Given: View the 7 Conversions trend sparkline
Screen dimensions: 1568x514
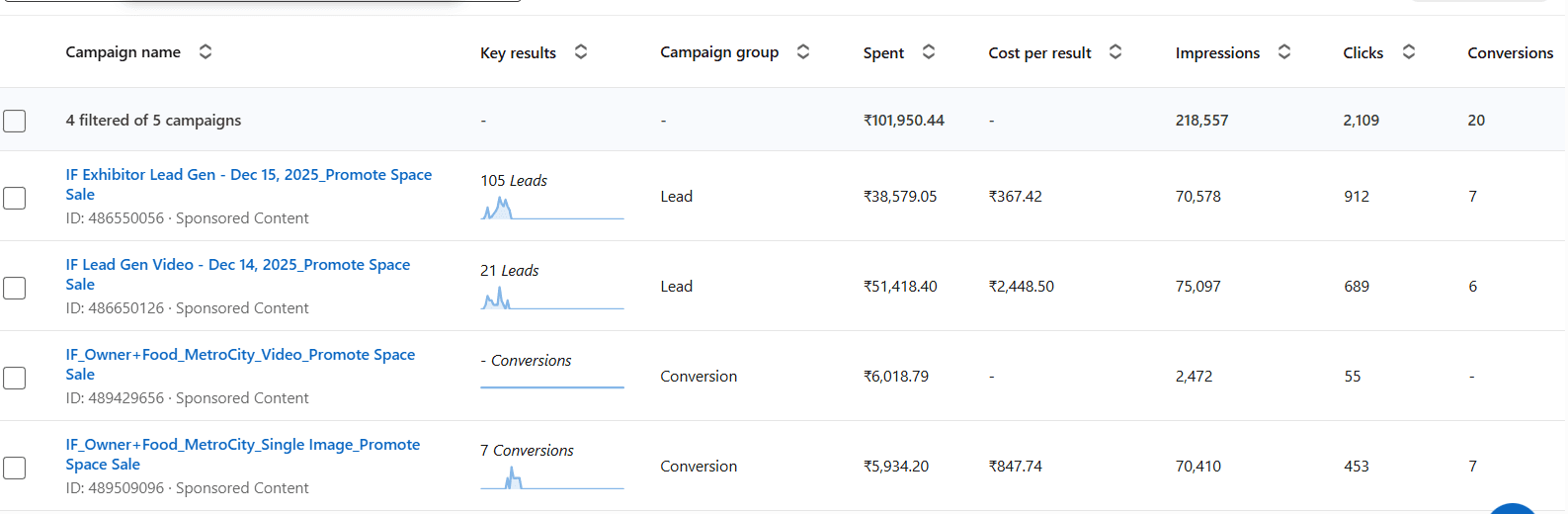Looking at the screenshot, I should [x=552, y=477].
